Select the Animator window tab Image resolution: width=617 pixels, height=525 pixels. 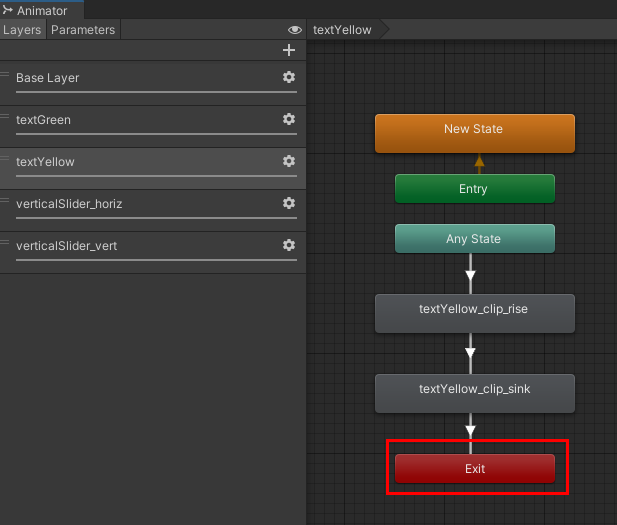[42, 11]
